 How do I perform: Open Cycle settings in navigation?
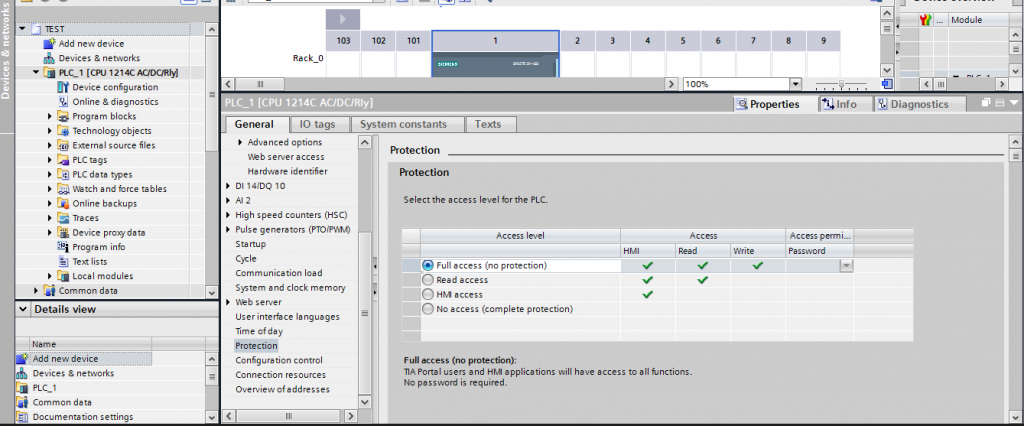(246, 259)
